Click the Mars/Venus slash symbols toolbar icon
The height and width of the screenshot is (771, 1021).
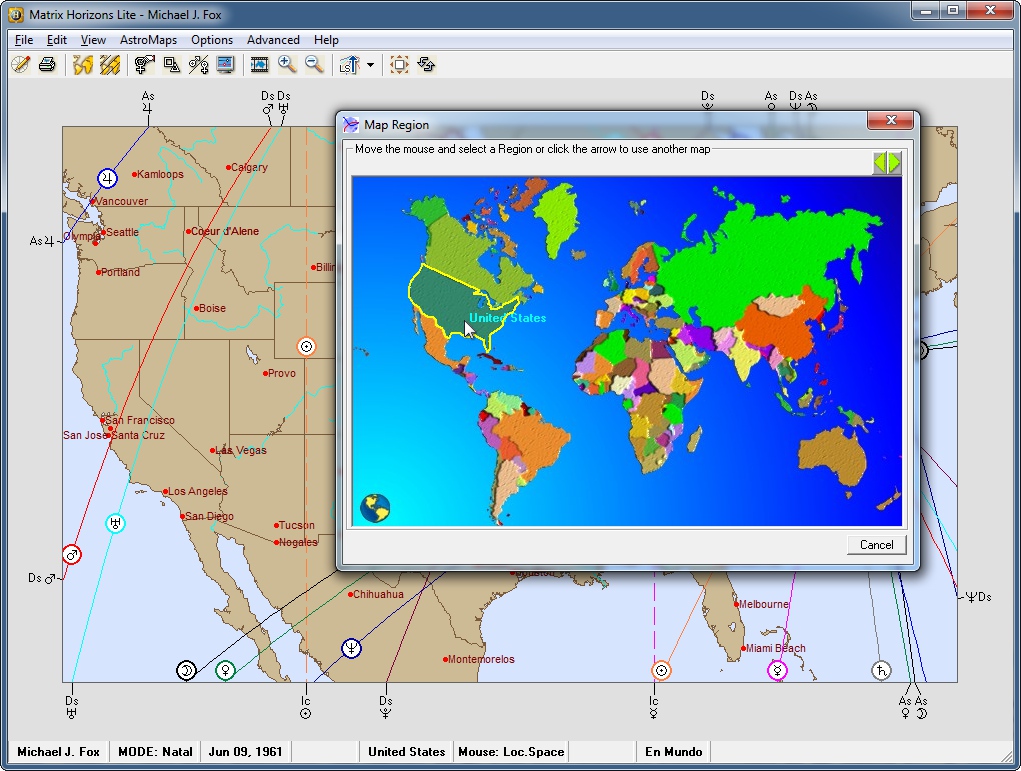[x=198, y=64]
